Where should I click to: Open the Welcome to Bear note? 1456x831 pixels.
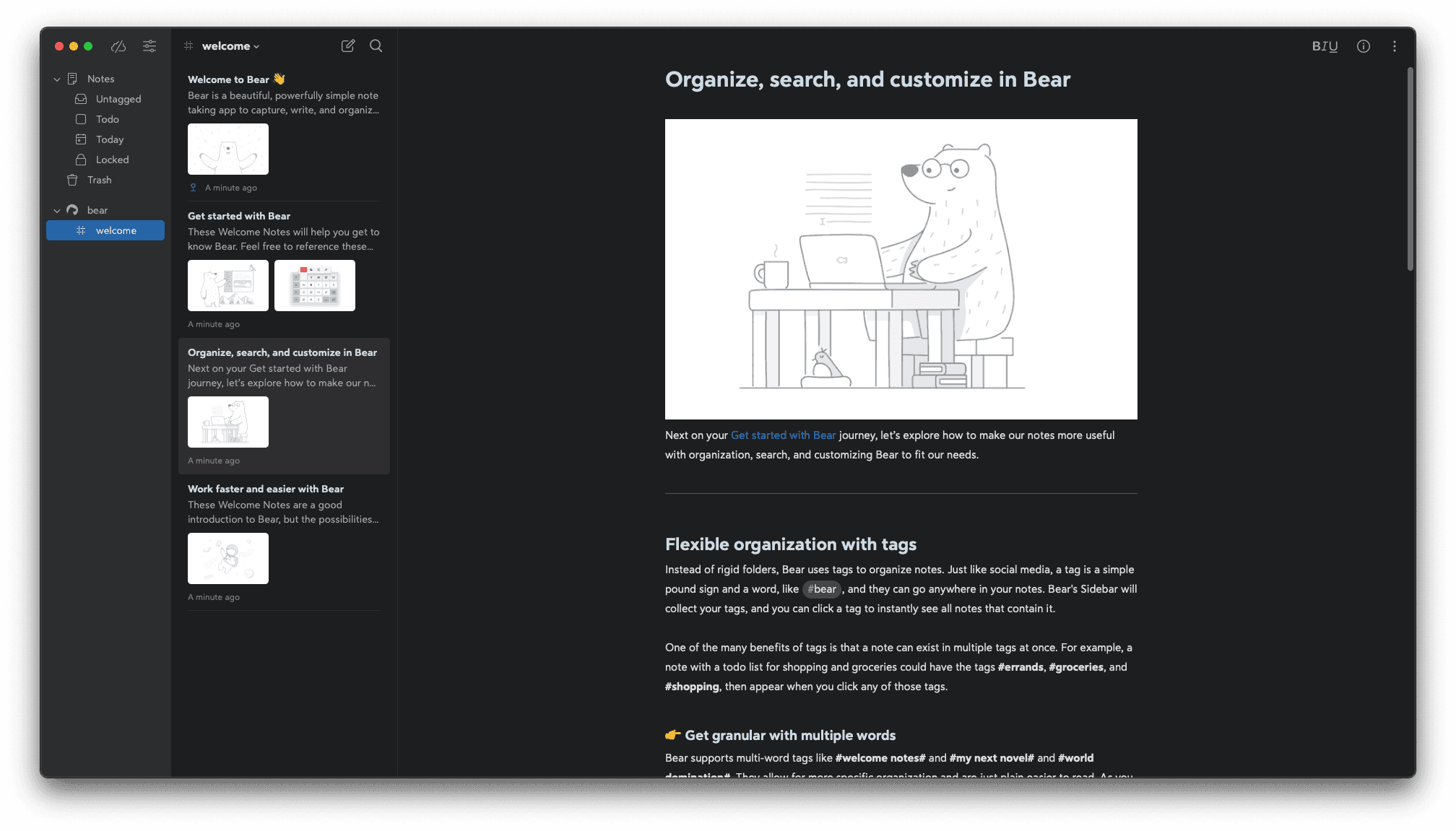tap(284, 133)
